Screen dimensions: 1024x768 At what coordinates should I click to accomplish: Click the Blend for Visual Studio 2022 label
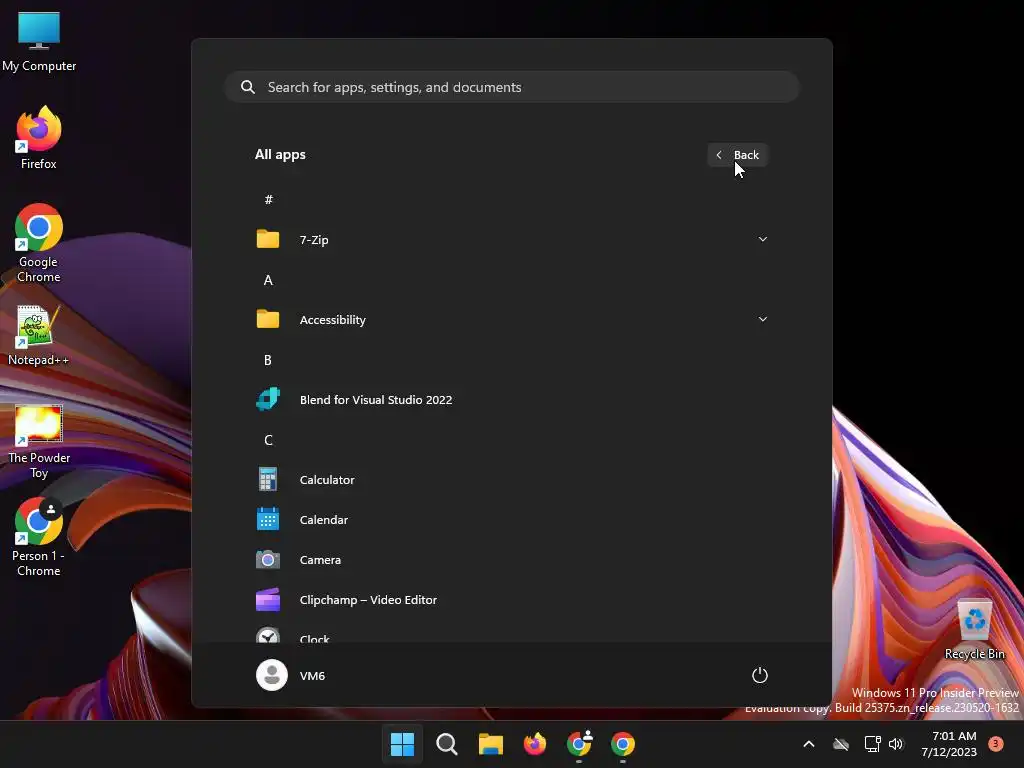[x=376, y=400]
